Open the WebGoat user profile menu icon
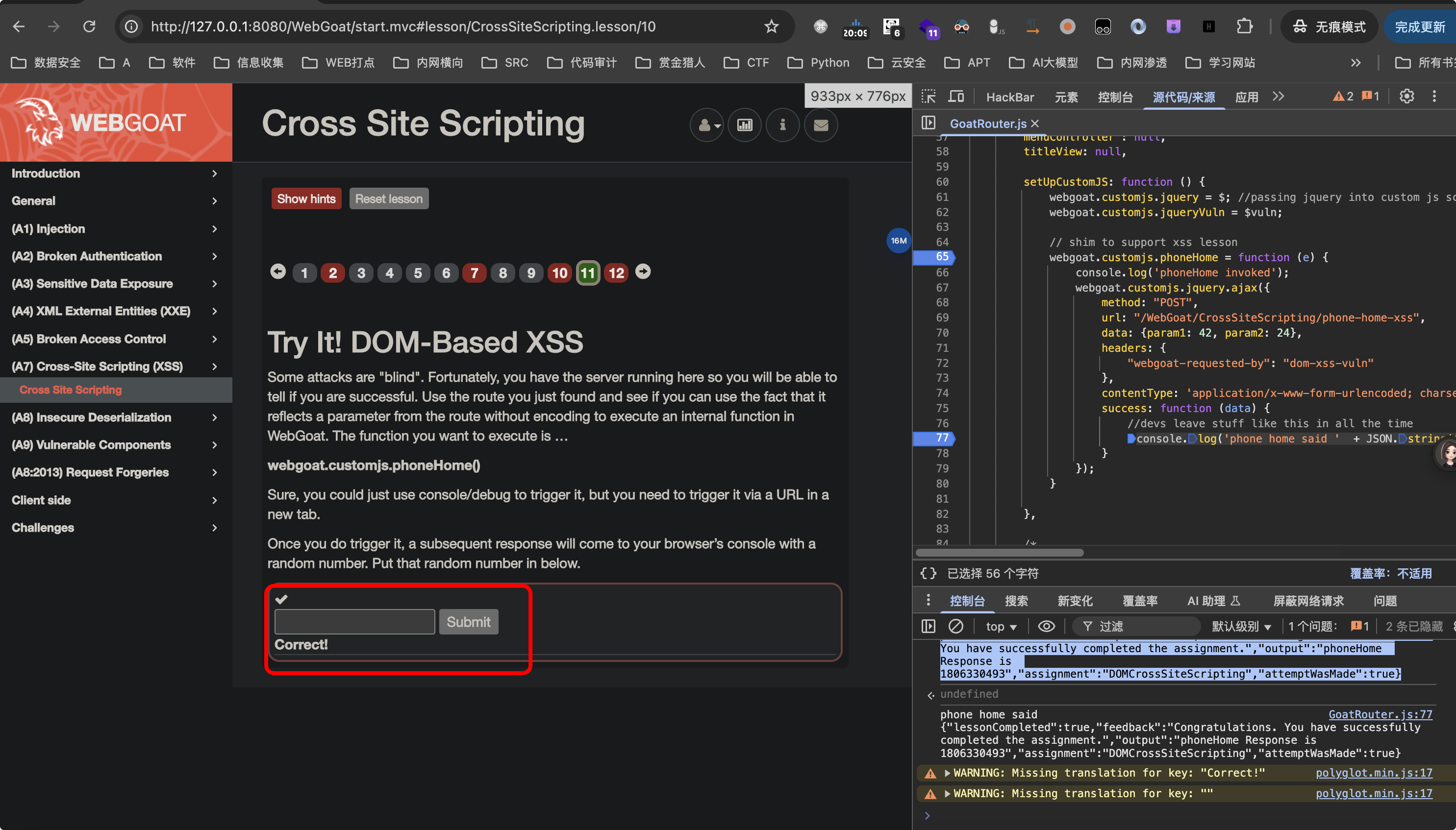The width and height of the screenshot is (1456, 830). click(x=706, y=125)
